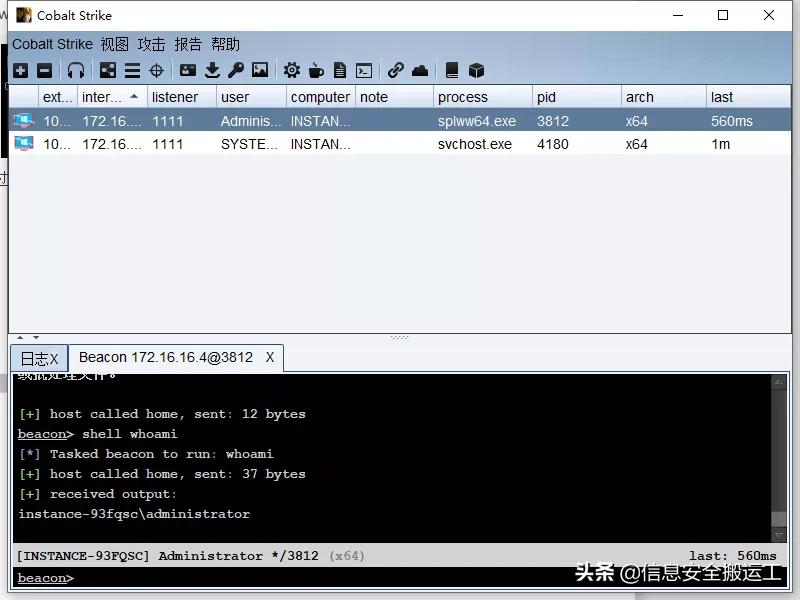Open the 报告 menu
Screen dimensions: 800x600
(188, 44)
